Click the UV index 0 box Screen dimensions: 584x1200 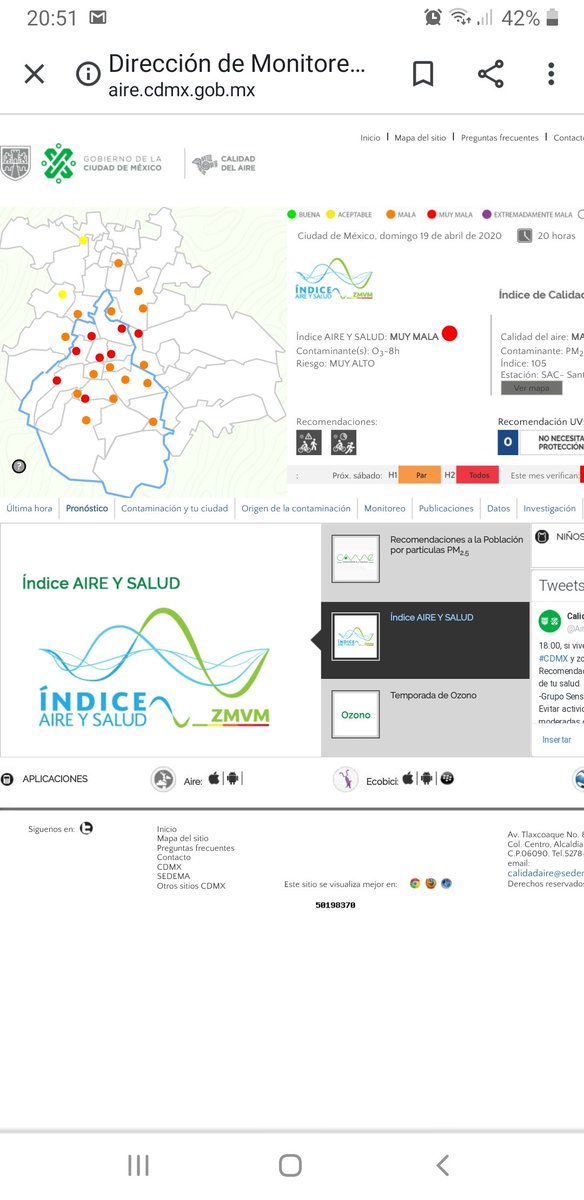tap(507, 442)
